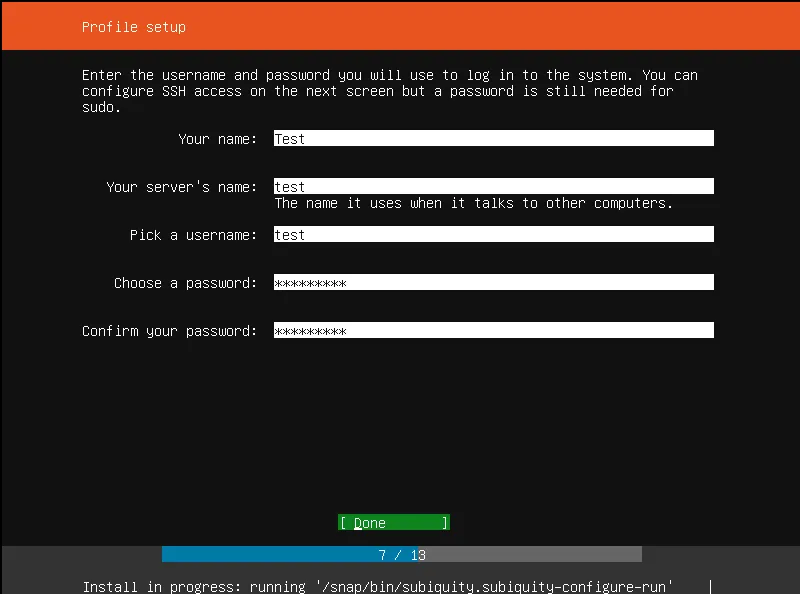Click the 'Your name' input field
Image resolution: width=800 pixels, height=594 pixels.
(493, 139)
